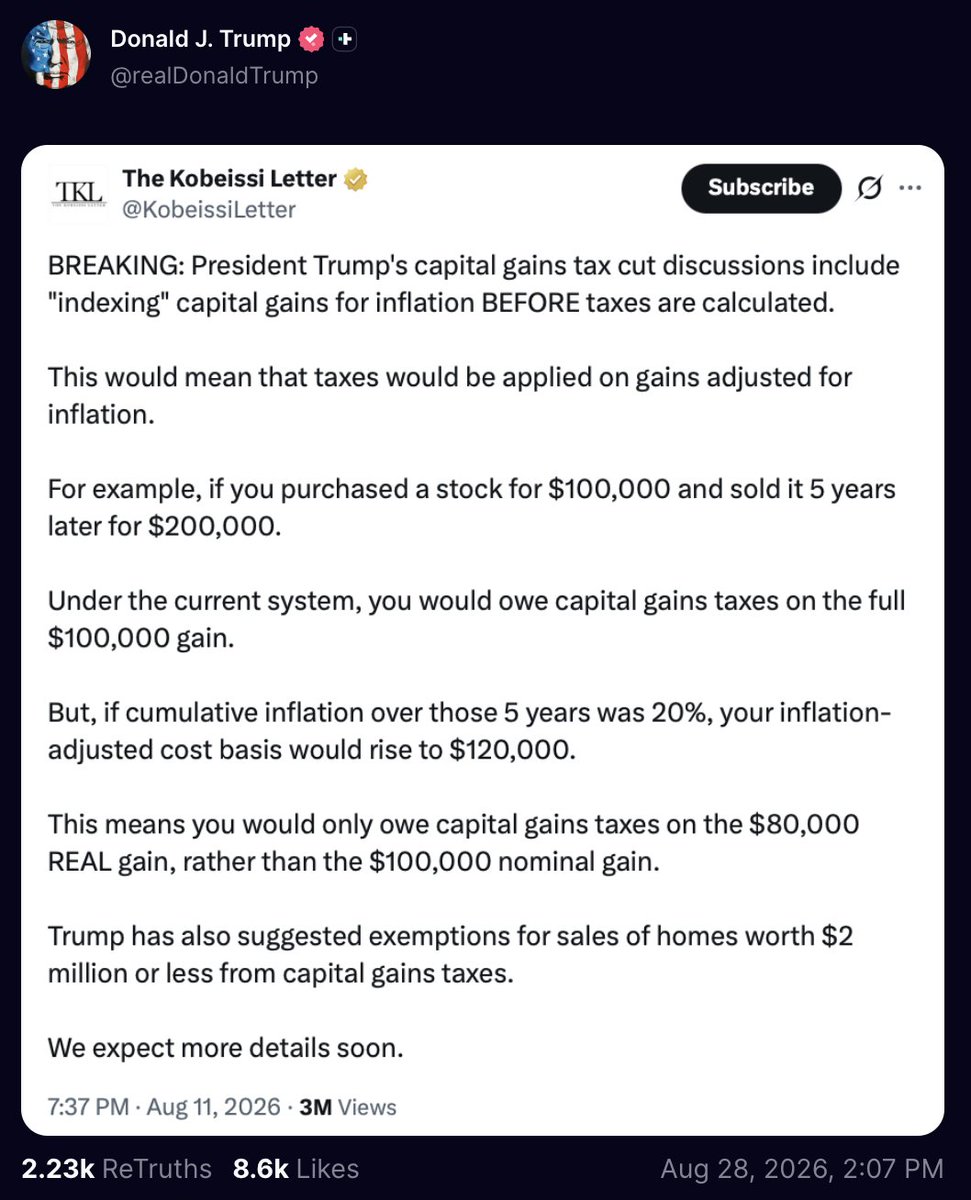The height and width of the screenshot is (1200, 971).
Task: Subscribe to The Kobeissi Letter
Action: click(x=761, y=188)
